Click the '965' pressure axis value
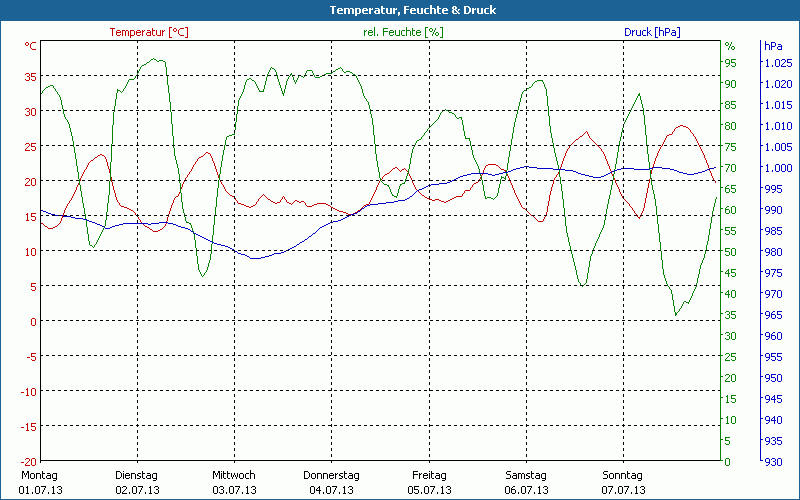Image resolution: width=800 pixels, height=500 pixels. 773,315
